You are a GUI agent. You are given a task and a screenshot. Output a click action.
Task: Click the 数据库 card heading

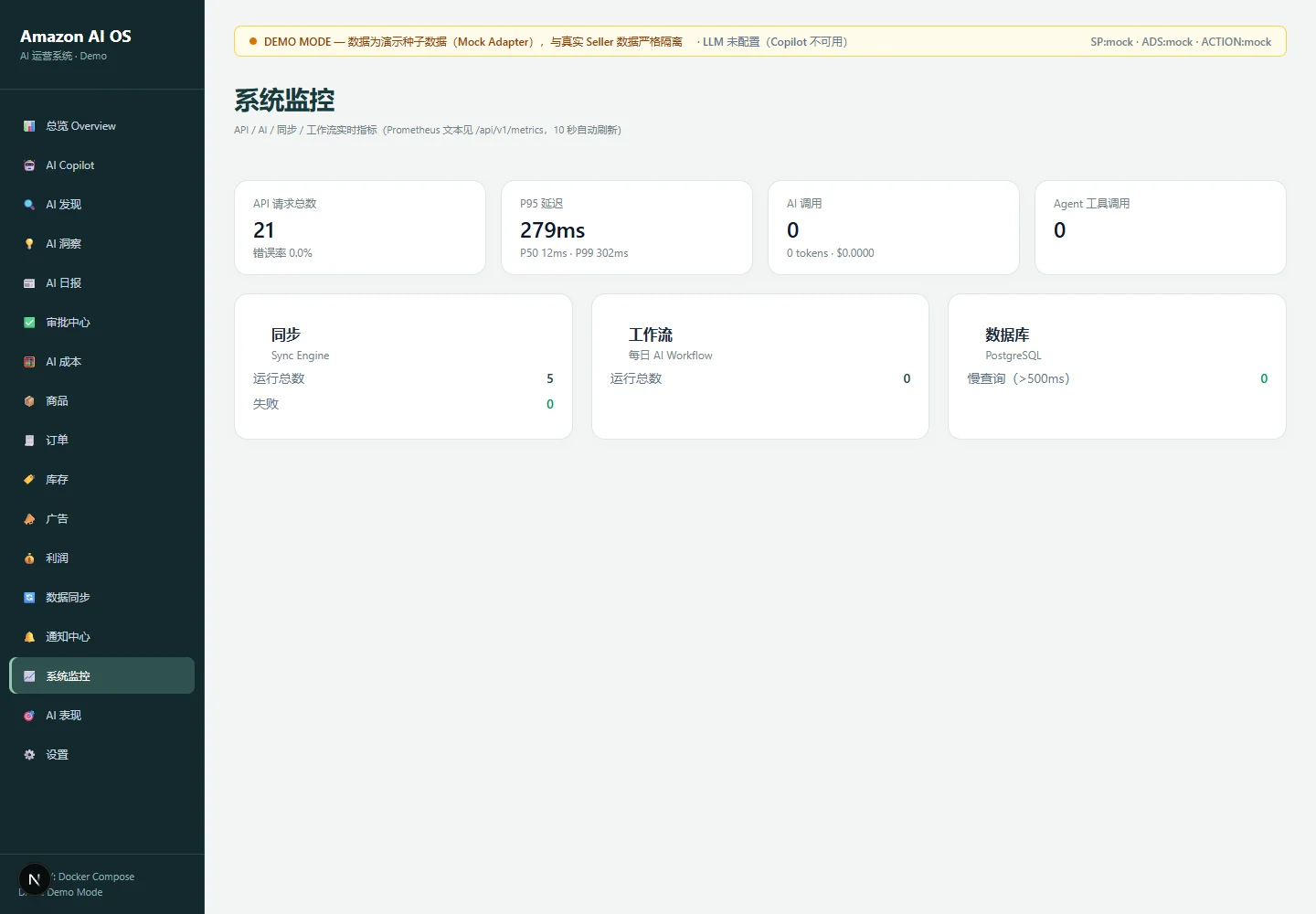click(1007, 335)
